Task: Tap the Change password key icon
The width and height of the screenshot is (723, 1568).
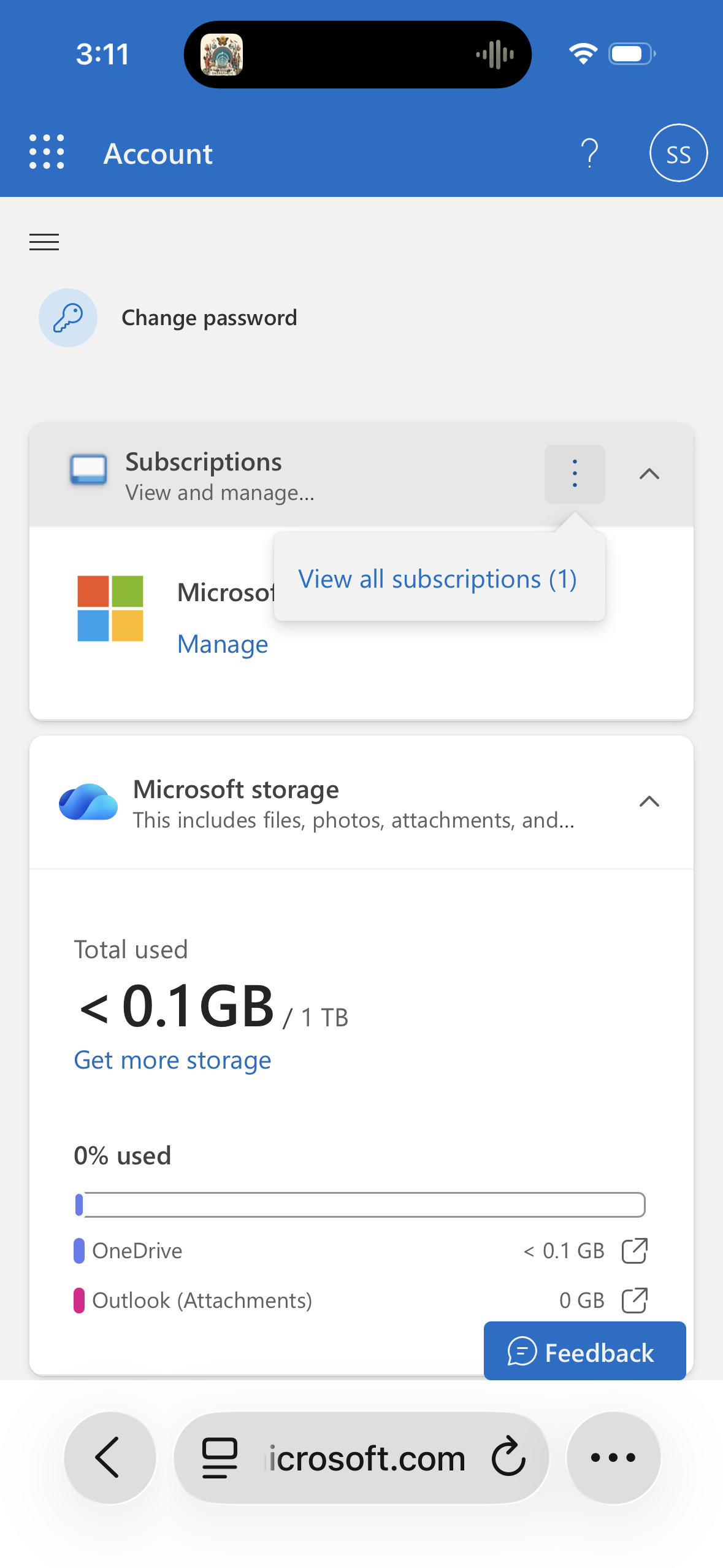Action: pos(68,318)
